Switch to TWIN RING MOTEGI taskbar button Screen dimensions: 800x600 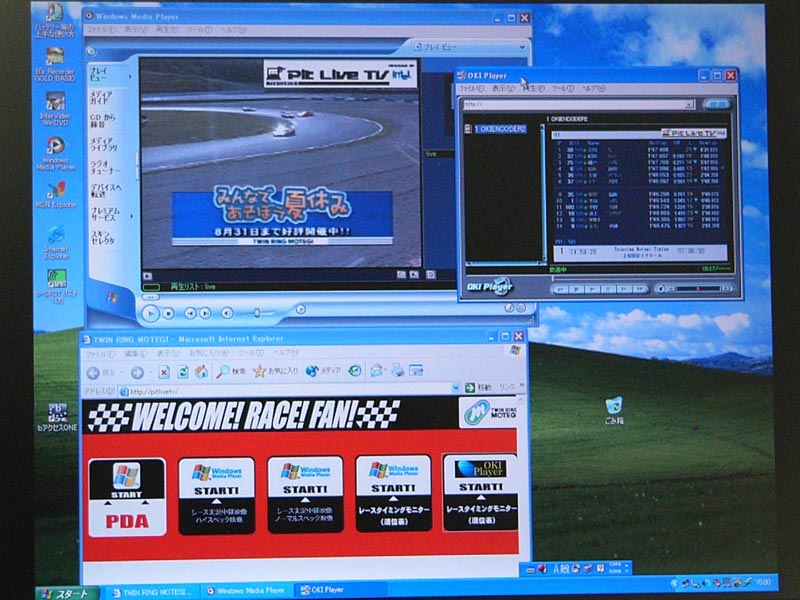[152, 592]
